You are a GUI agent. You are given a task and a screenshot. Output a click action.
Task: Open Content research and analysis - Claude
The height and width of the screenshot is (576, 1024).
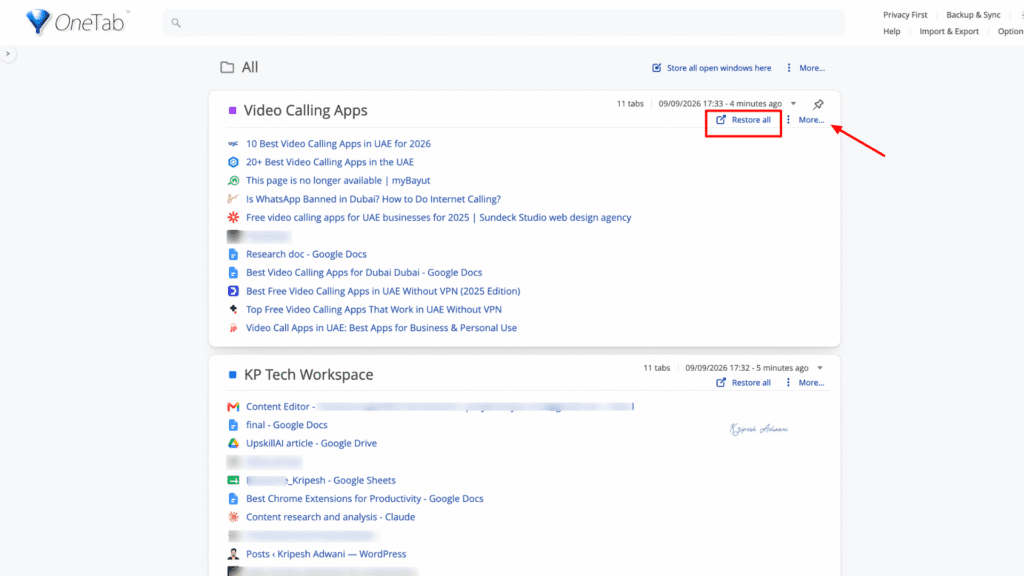point(330,517)
